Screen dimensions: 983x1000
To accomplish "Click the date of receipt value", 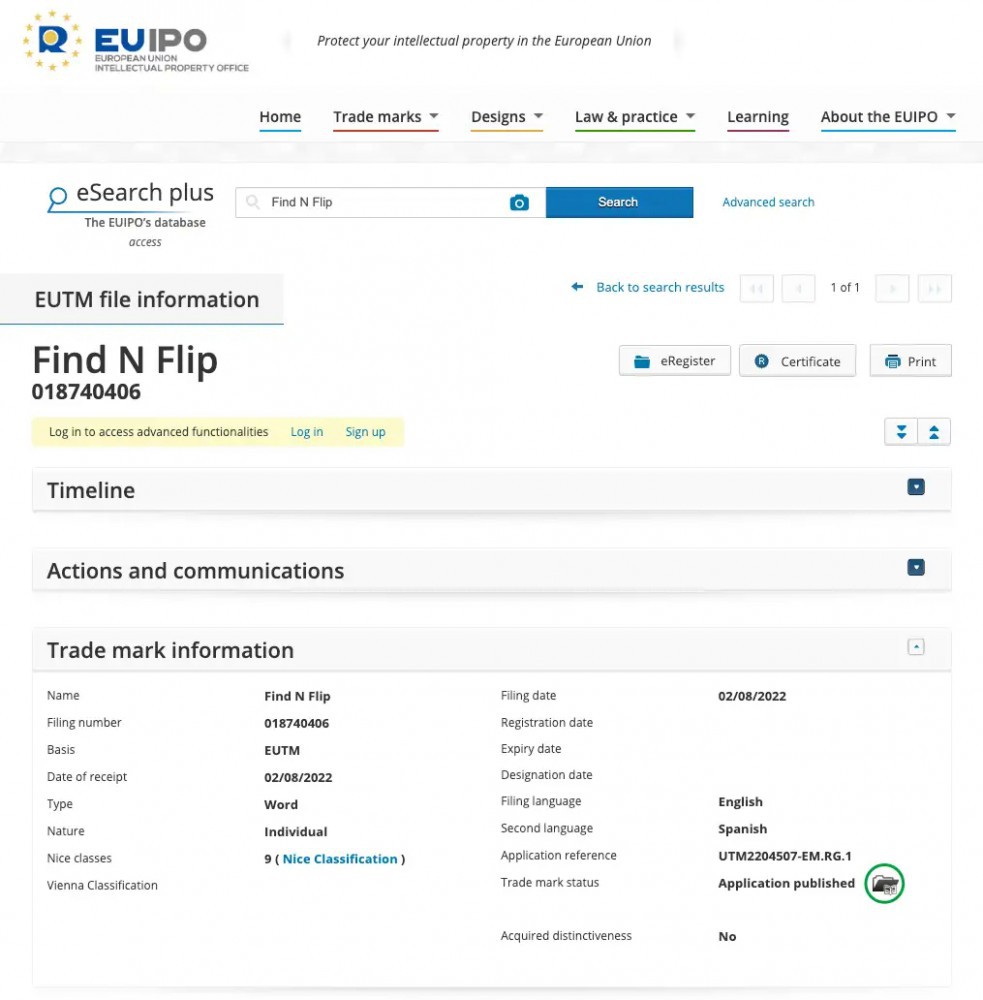I will (x=299, y=777).
